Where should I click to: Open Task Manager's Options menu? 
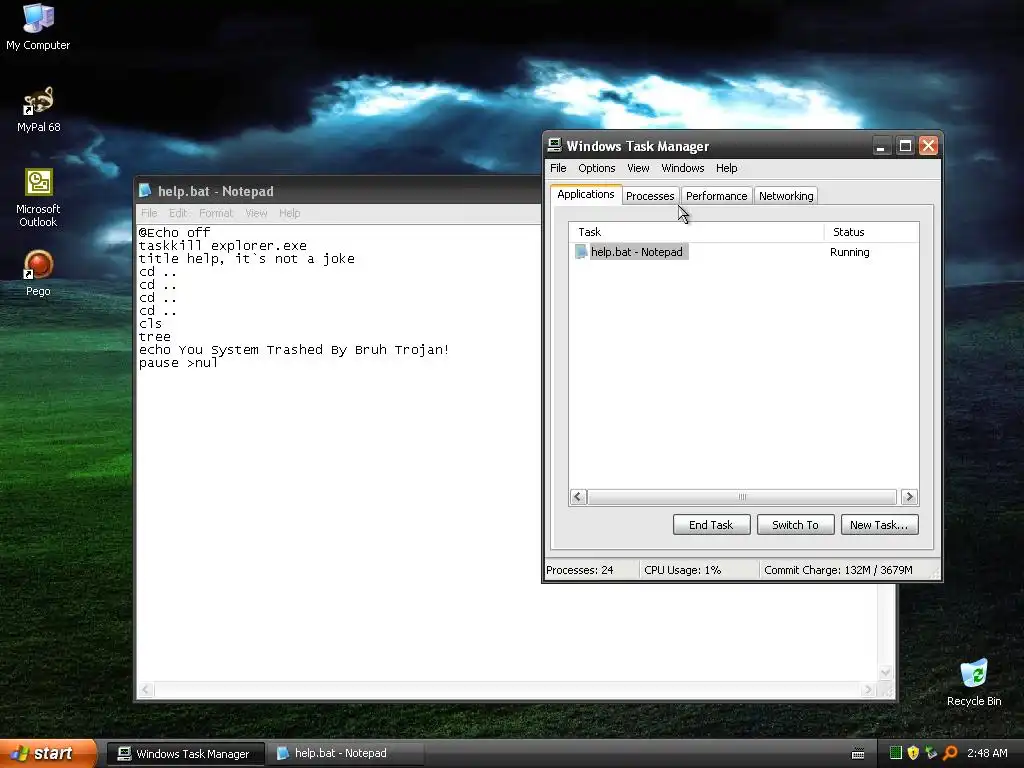click(596, 168)
